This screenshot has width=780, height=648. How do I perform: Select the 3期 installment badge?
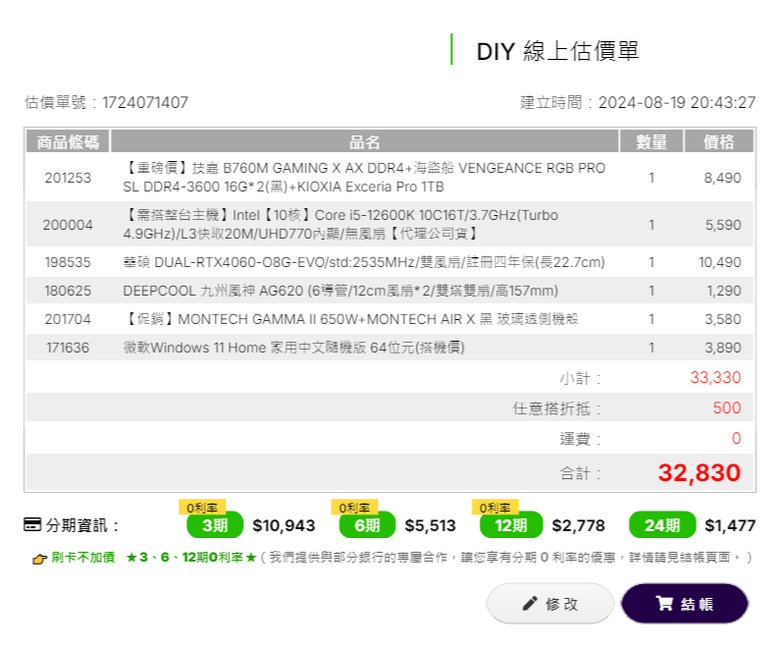215,525
